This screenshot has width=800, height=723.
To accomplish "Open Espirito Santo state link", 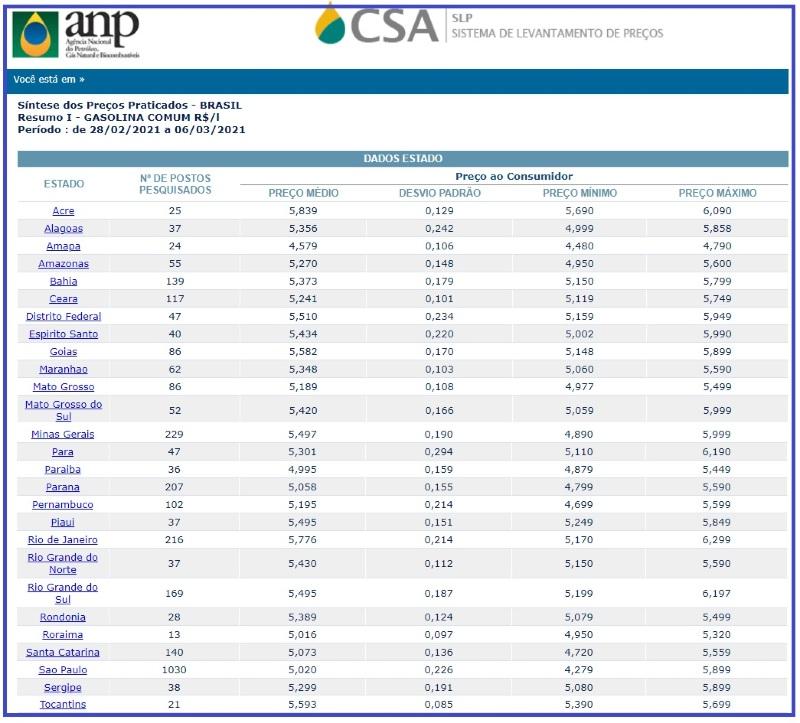I will point(63,334).
